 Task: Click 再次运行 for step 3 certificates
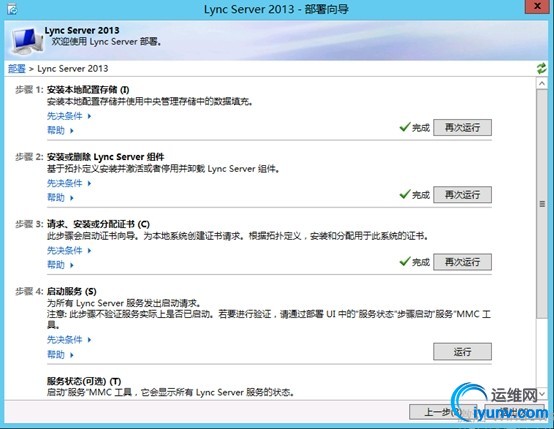pyautogui.click(x=462, y=262)
